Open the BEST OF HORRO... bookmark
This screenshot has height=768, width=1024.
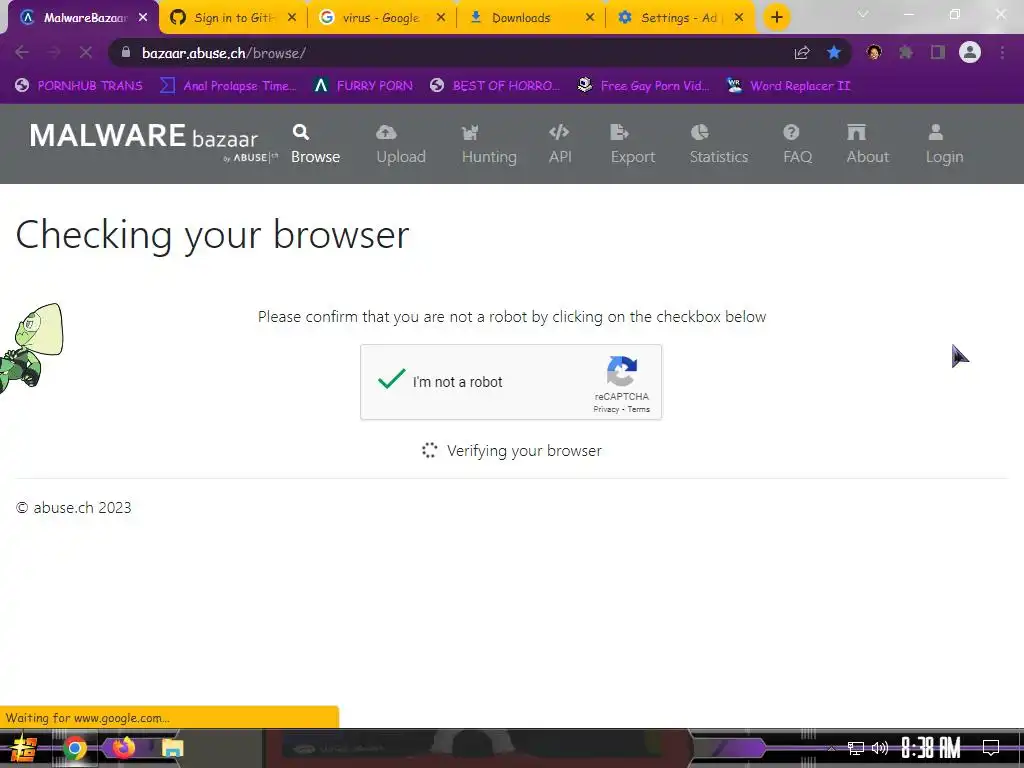click(495, 86)
